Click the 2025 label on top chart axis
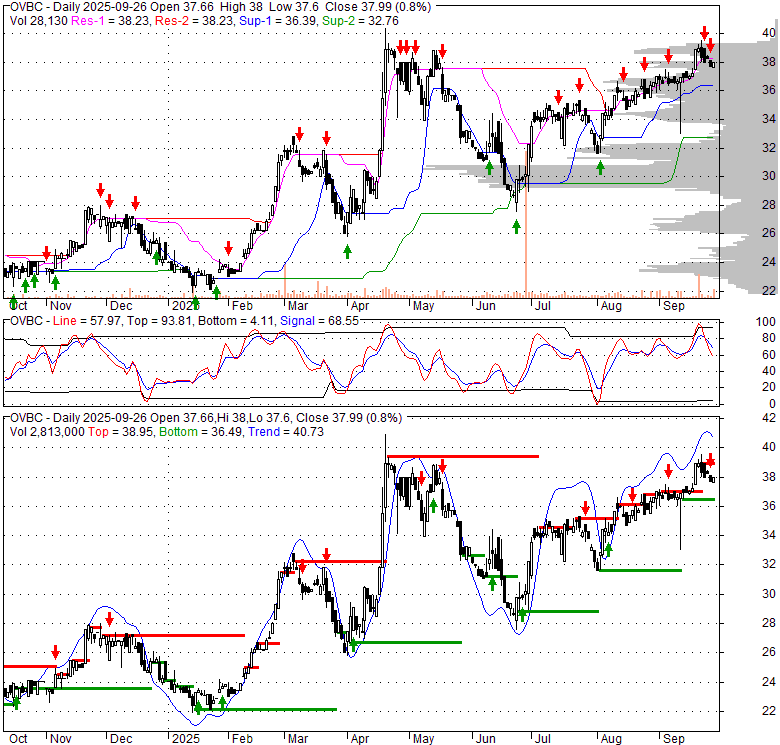Image resolution: width=780 pixels, height=745 pixels. coord(186,306)
